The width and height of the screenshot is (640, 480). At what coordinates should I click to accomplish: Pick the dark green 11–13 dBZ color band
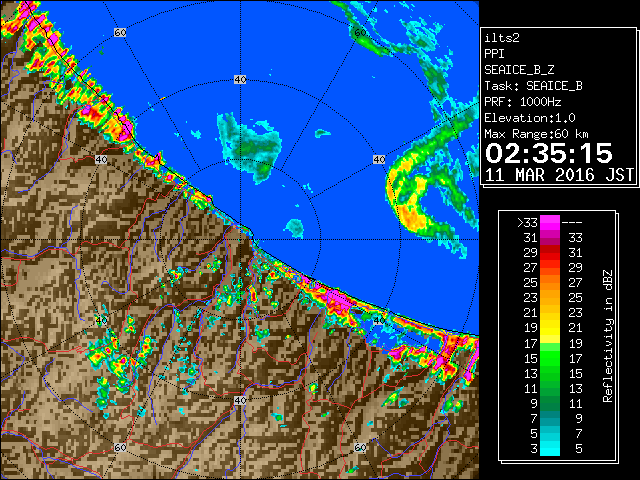click(550, 388)
